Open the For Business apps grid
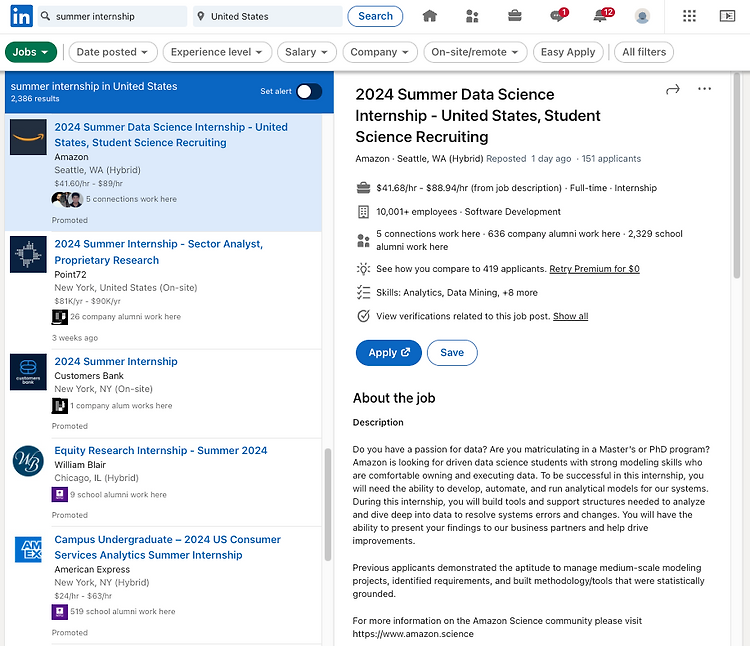The image size is (750, 646). (689, 16)
